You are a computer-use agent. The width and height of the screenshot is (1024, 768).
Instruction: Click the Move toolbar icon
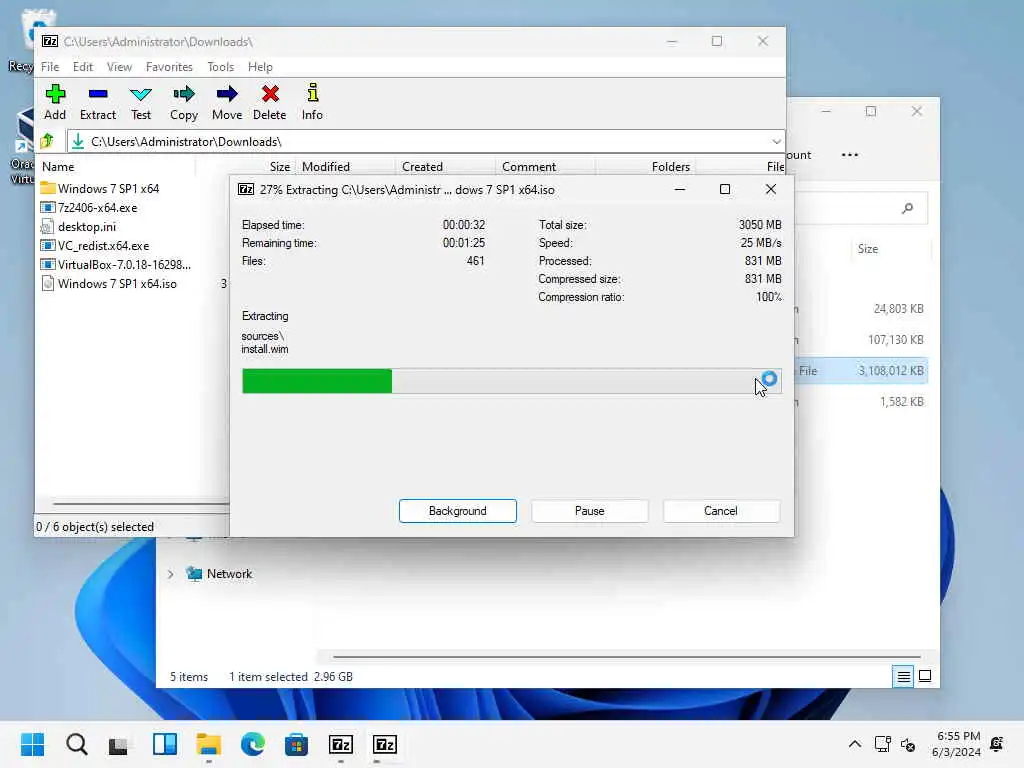coord(227,102)
